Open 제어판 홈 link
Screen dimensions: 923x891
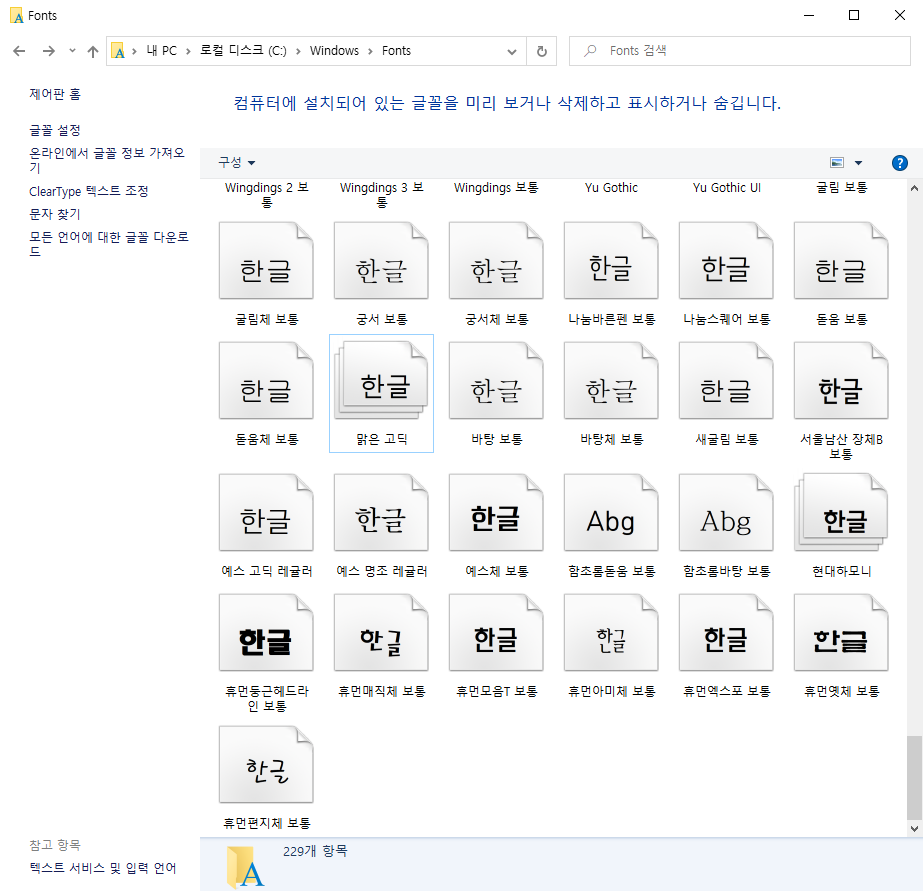(55, 94)
